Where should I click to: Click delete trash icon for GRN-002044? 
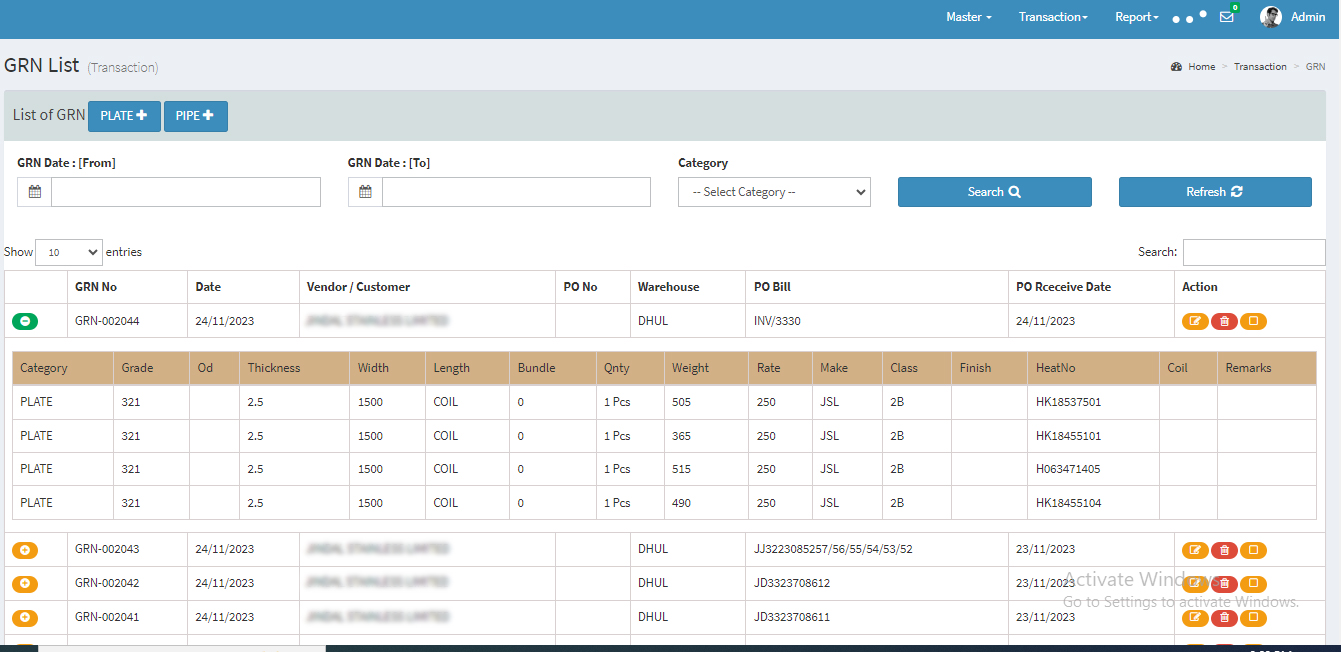click(x=1224, y=321)
